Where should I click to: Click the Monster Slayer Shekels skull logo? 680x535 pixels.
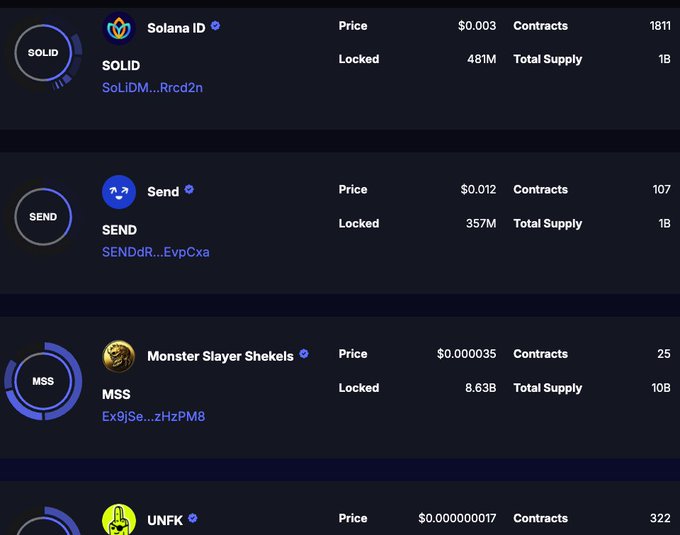[x=119, y=356]
